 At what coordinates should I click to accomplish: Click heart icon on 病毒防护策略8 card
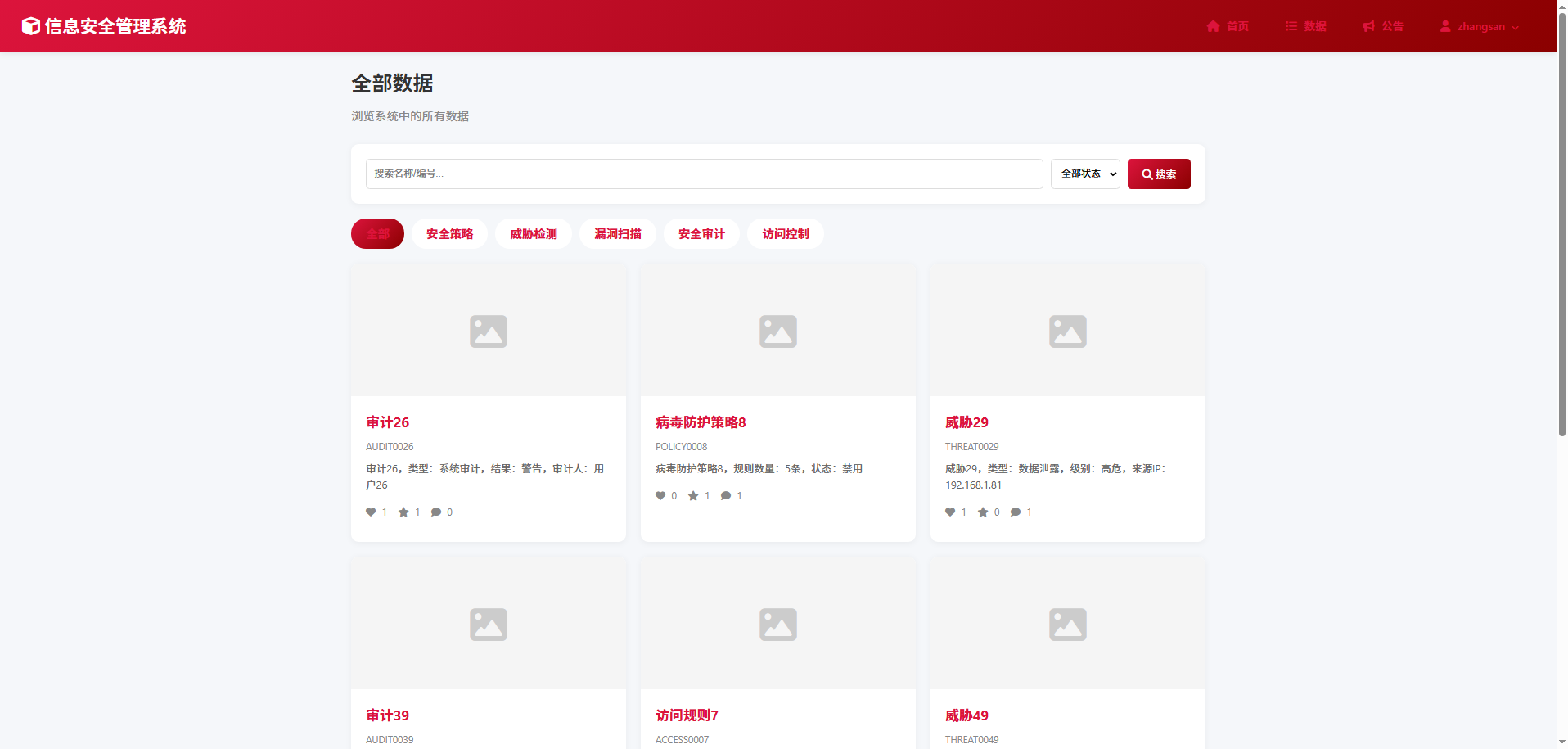coord(660,496)
